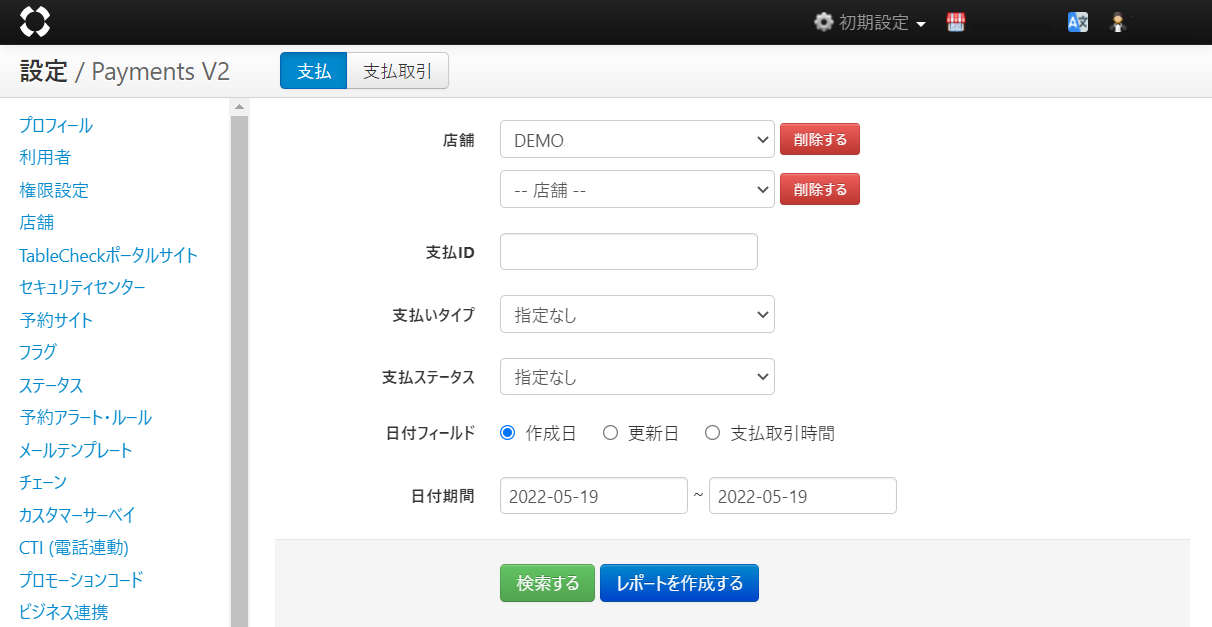The width and height of the screenshot is (1212, 627).
Task: Click the TableCheck logo in top-left corner
Action: coord(35,21)
